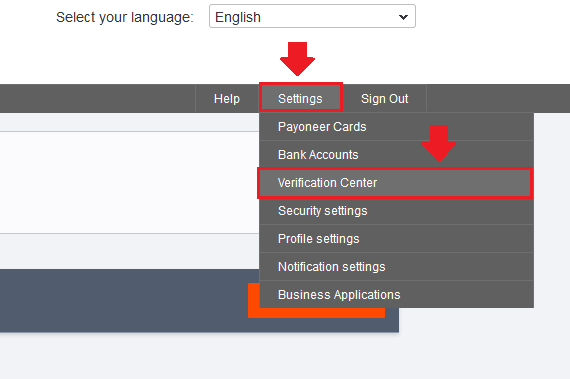Open Profile settings entry
Image resolution: width=570 pixels, height=379 pixels.
[x=396, y=239]
